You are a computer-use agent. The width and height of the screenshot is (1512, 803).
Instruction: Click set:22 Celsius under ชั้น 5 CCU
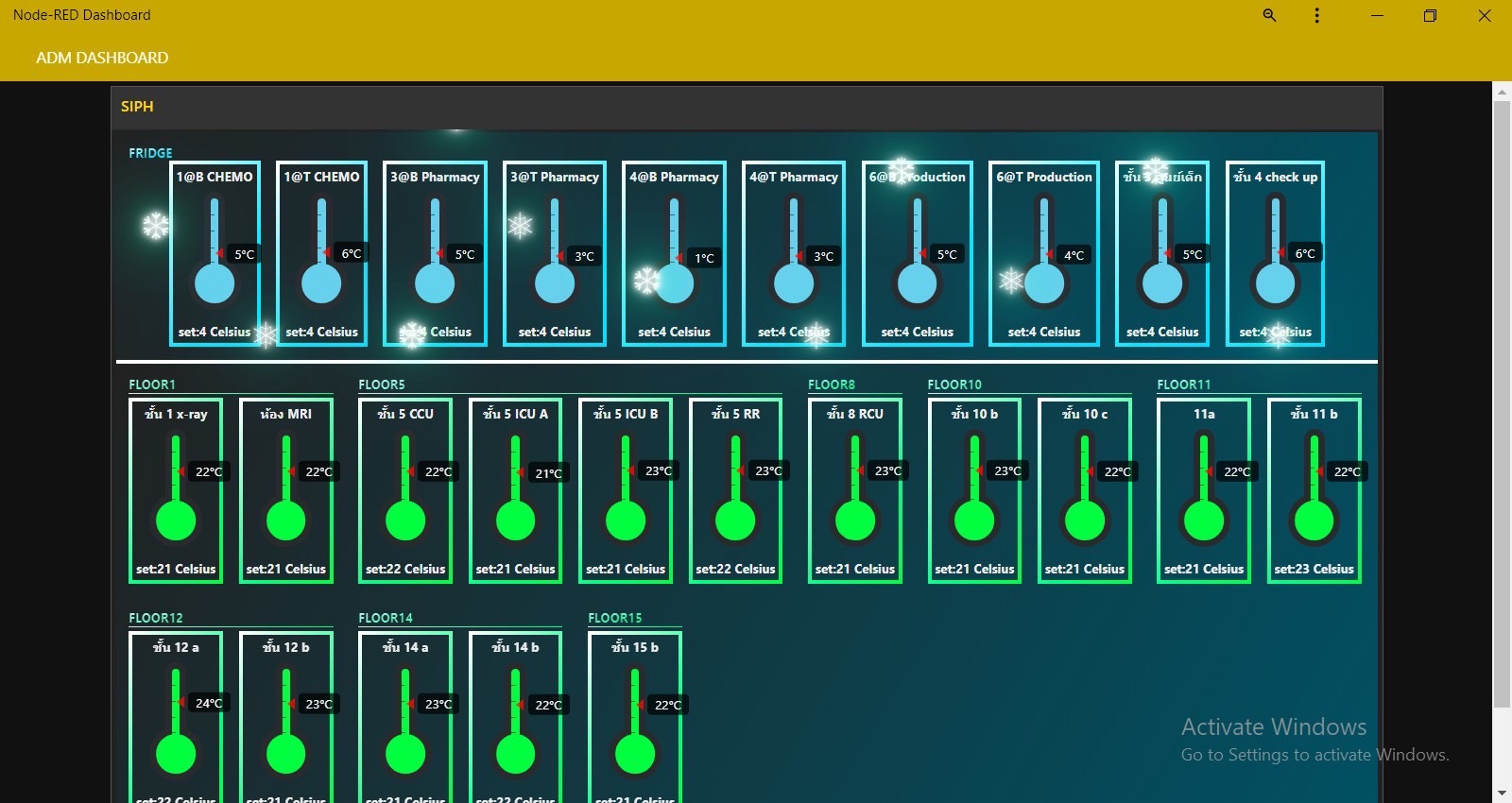coord(405,570)
